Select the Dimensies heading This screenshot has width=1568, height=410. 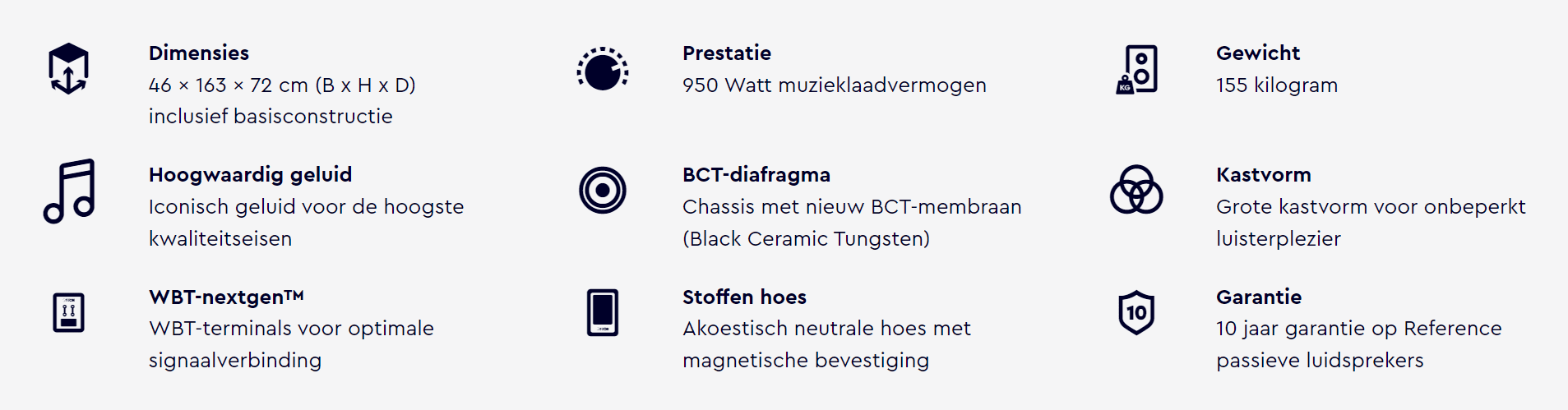coord(199,53)
